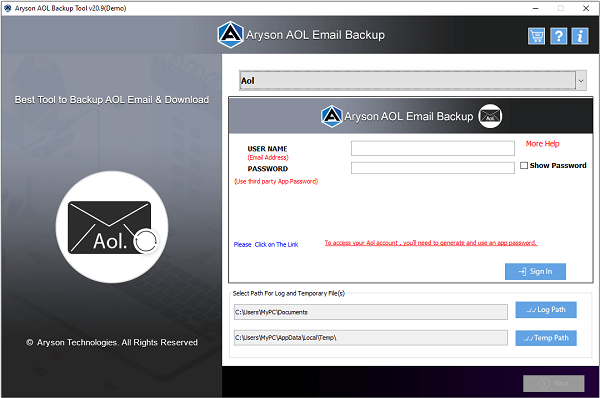This screenshot has height=398, width=600.
Task: Click the round AOL envelope badge icon
Action: pos(490,116)
